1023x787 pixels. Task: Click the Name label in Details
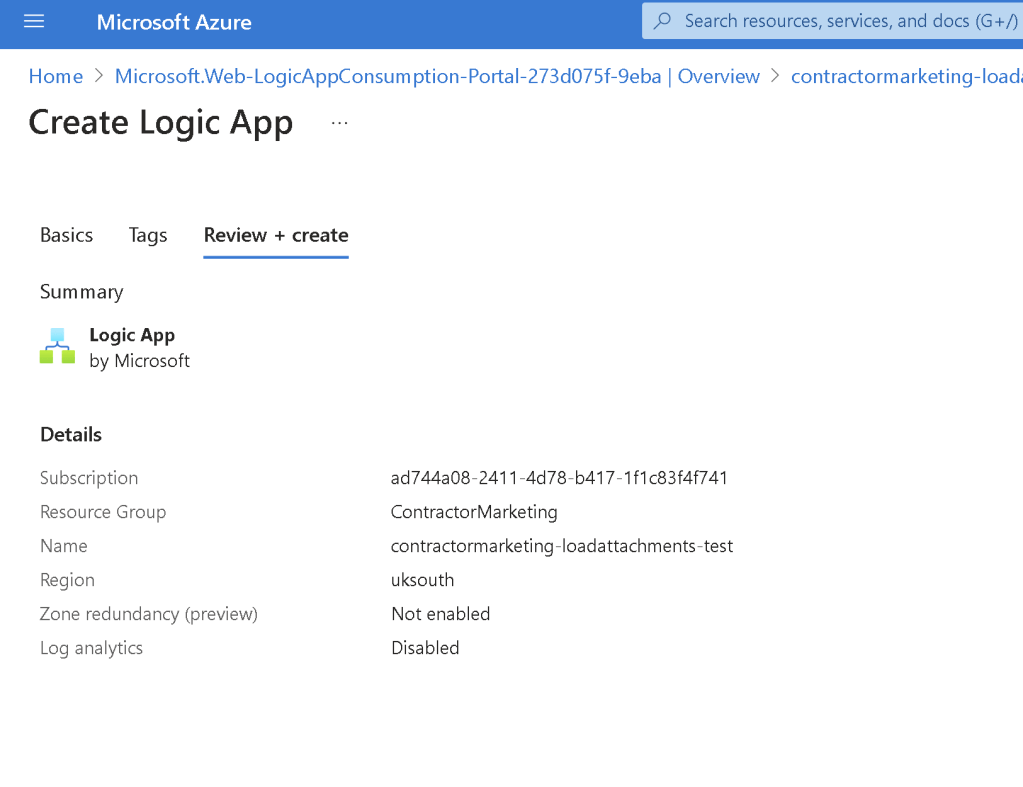tap(64, 546)
